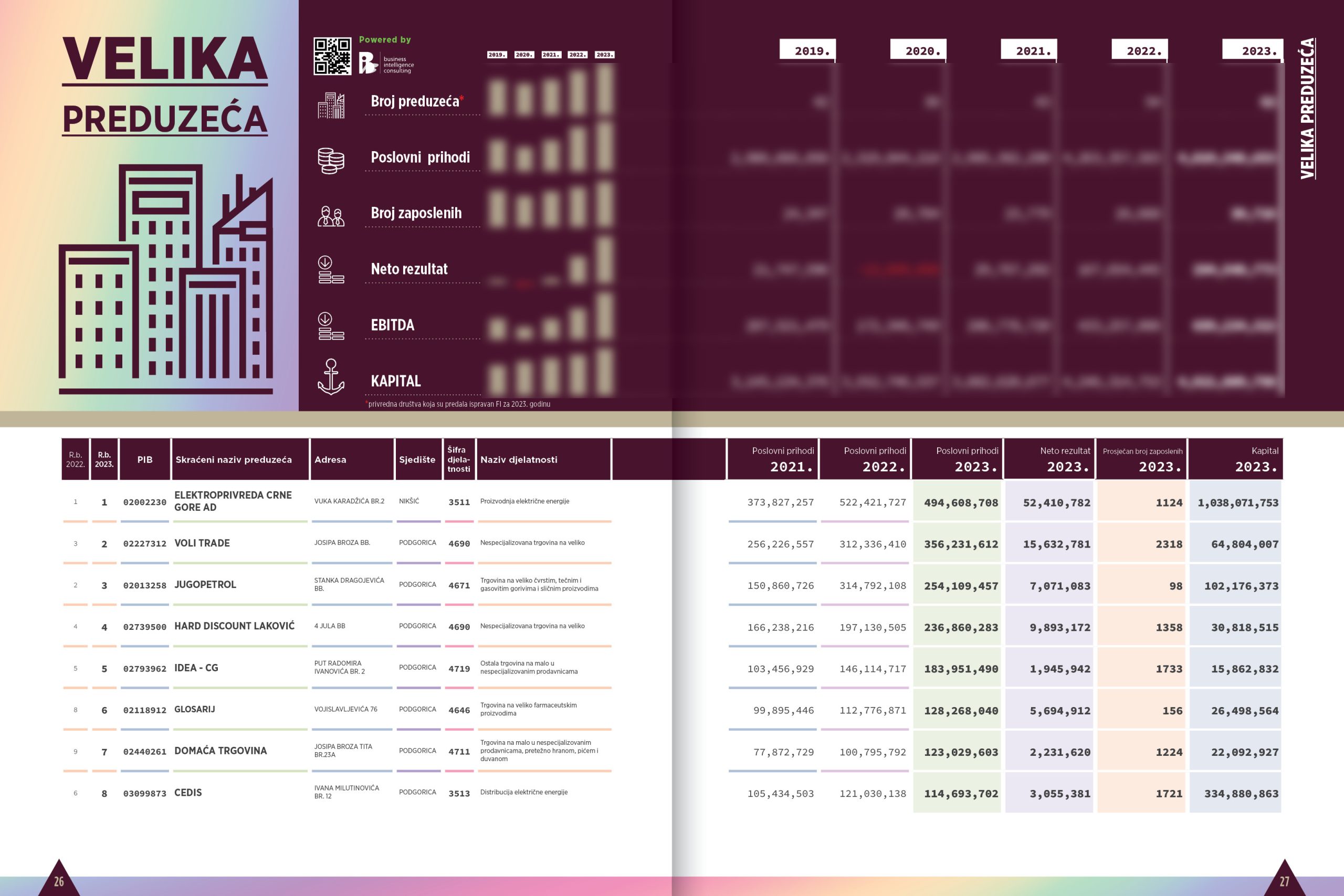Click the KAPITAL indicator label
The height and width of the screenshot is (896, 1344).
pos(395,381)
